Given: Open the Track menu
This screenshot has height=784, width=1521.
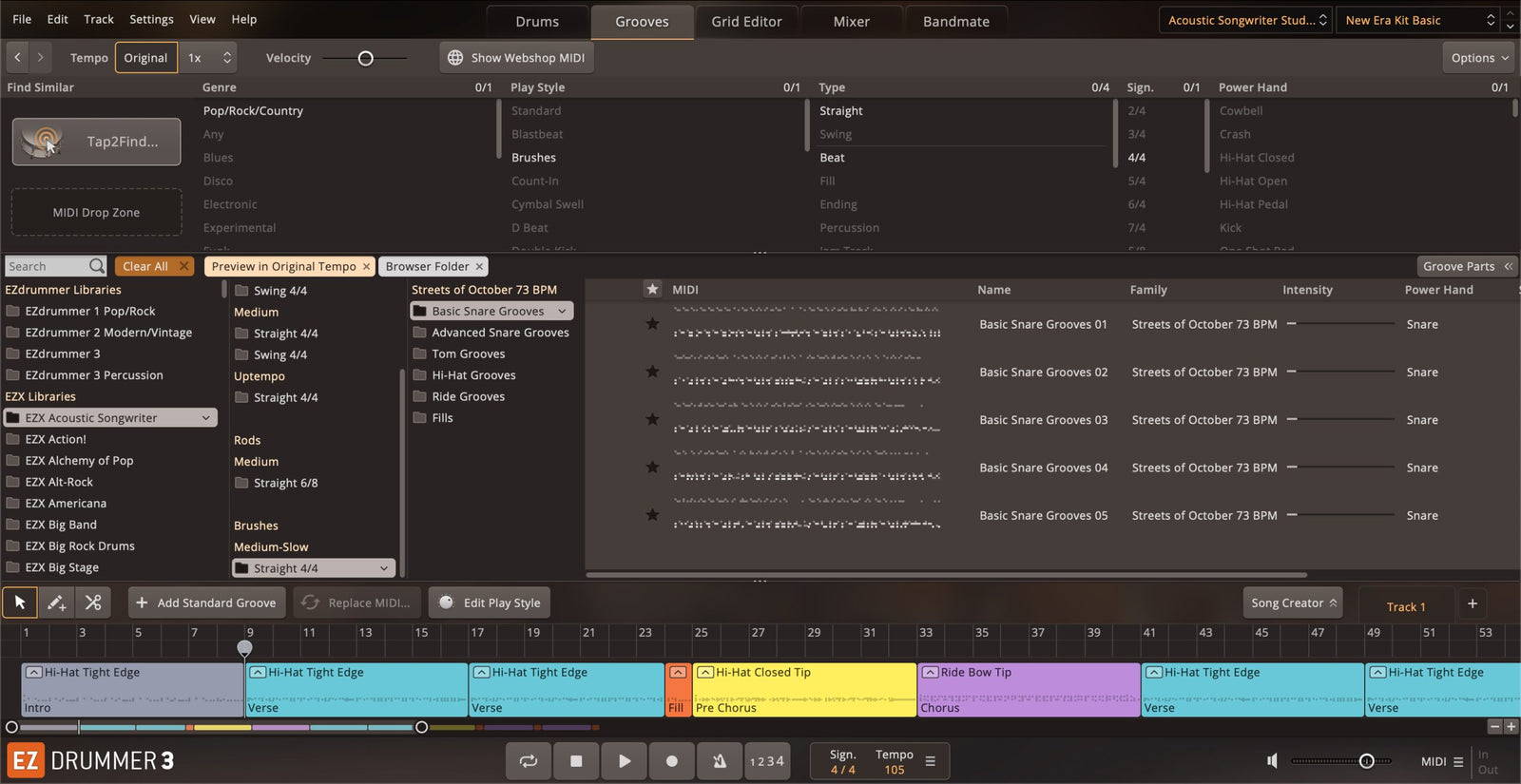Looking at the screenshot, I should (x=98, y=19).
